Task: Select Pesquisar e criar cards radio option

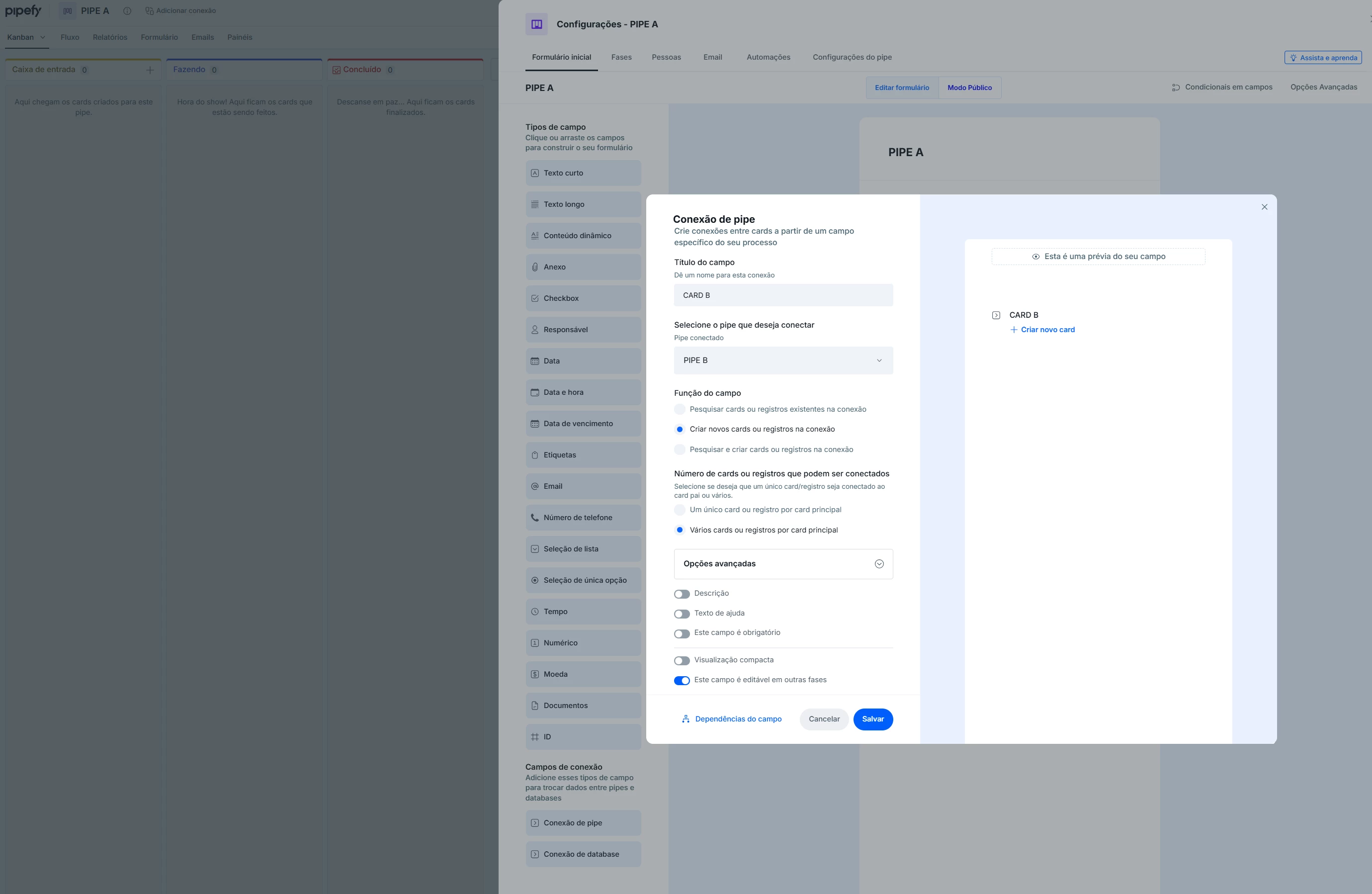Action: 680,449
